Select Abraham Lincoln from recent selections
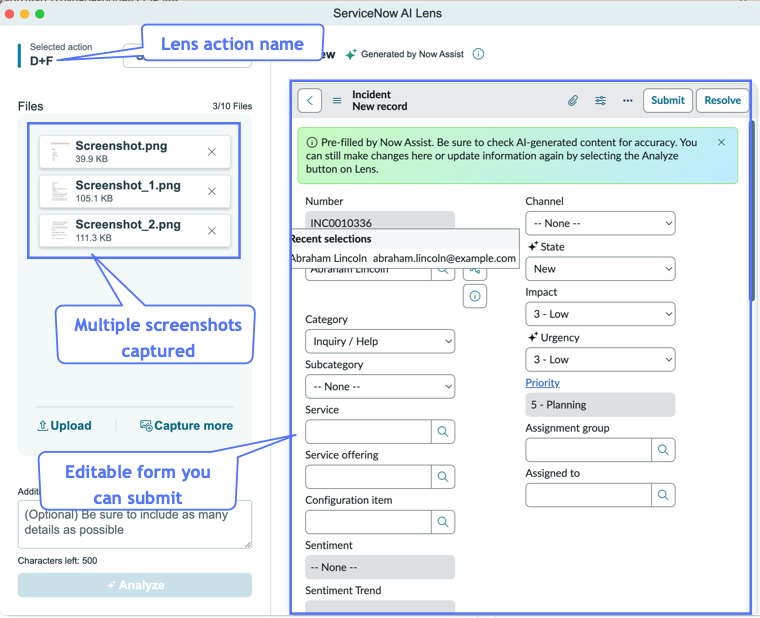This screenshot has width=760, height=618. pos(405,258)
